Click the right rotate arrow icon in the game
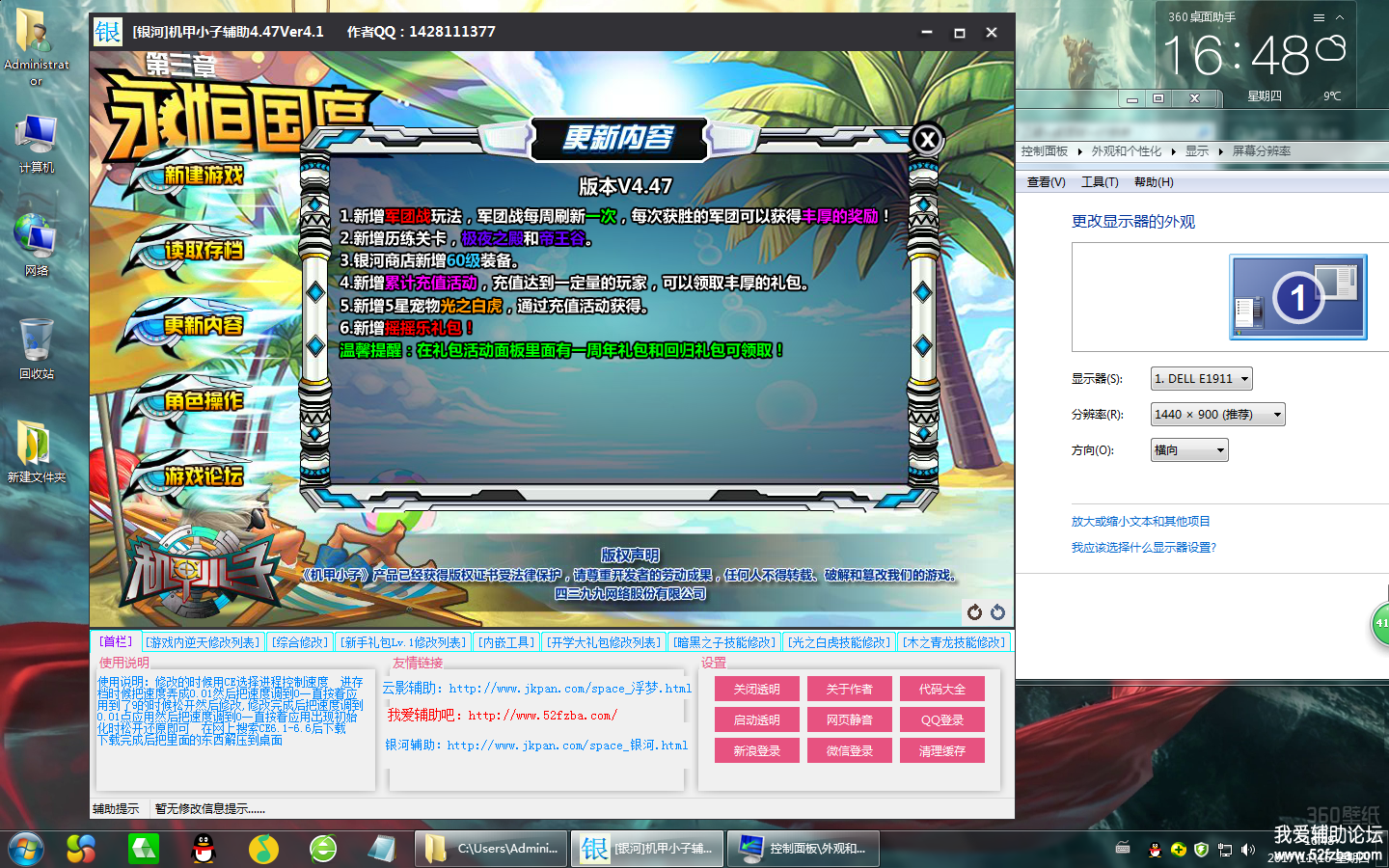 (x=997, y=612)
